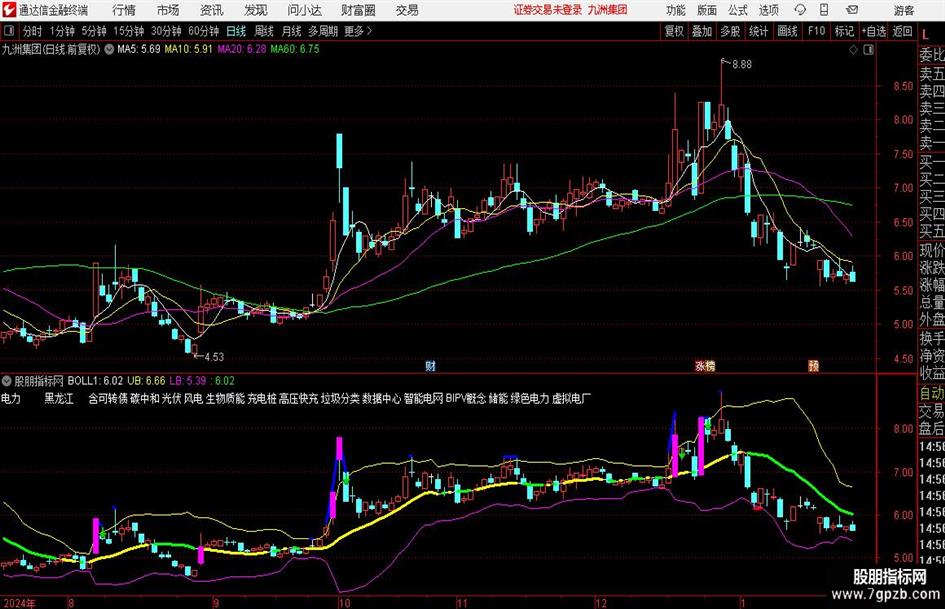This screenshot has width=945, height=609.
Task: Expand the 更多 periods dropdown
Action: [x=358, y=31]
